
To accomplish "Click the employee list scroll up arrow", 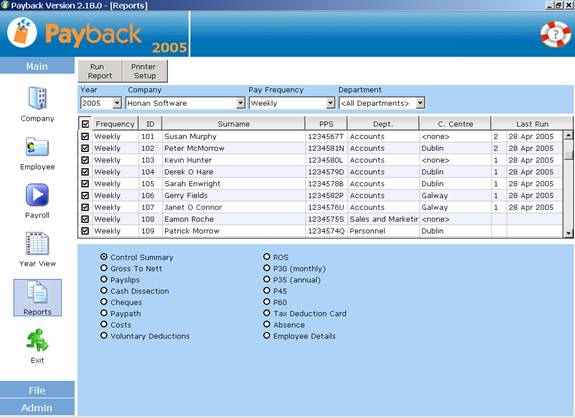I will tap(568, 135).
